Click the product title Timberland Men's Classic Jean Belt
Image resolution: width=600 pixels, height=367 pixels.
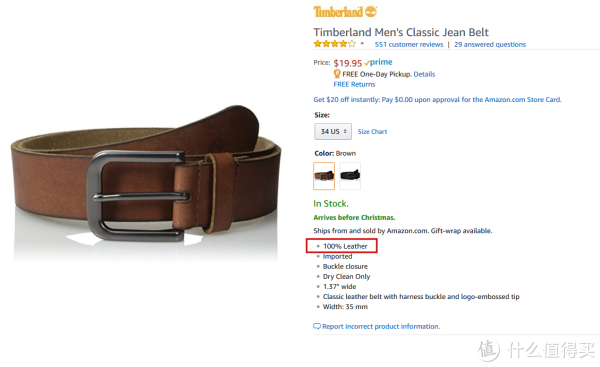pyautogui.click(x=401, y=32)
